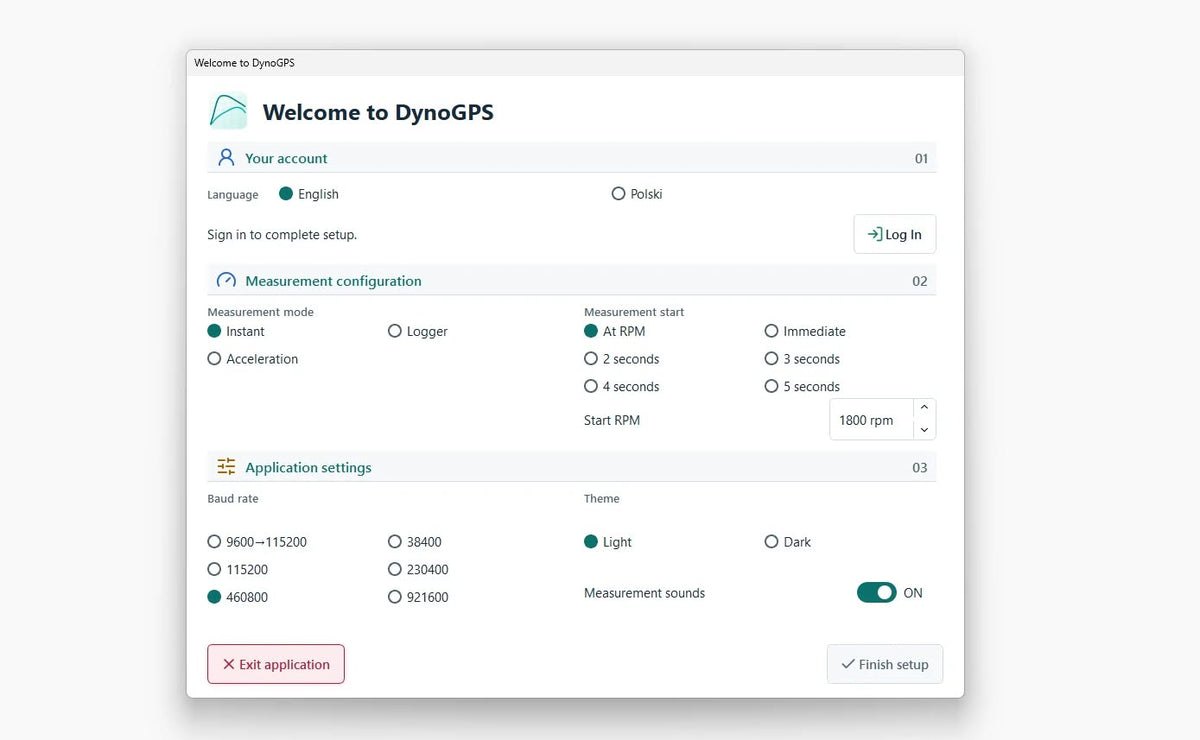
Task: Click Finish setup button
Action: click(x=885, y=664)
